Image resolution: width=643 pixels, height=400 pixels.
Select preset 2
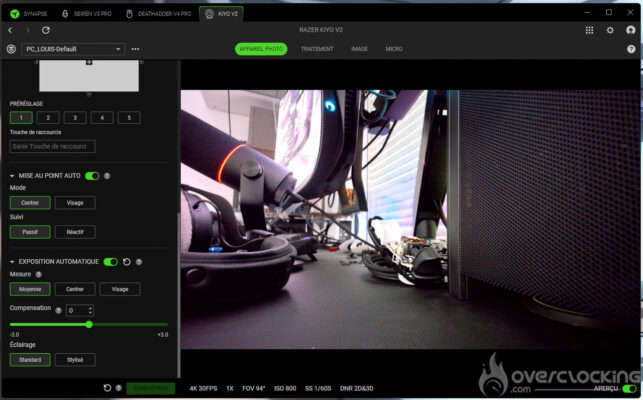(x=48, y=118)
